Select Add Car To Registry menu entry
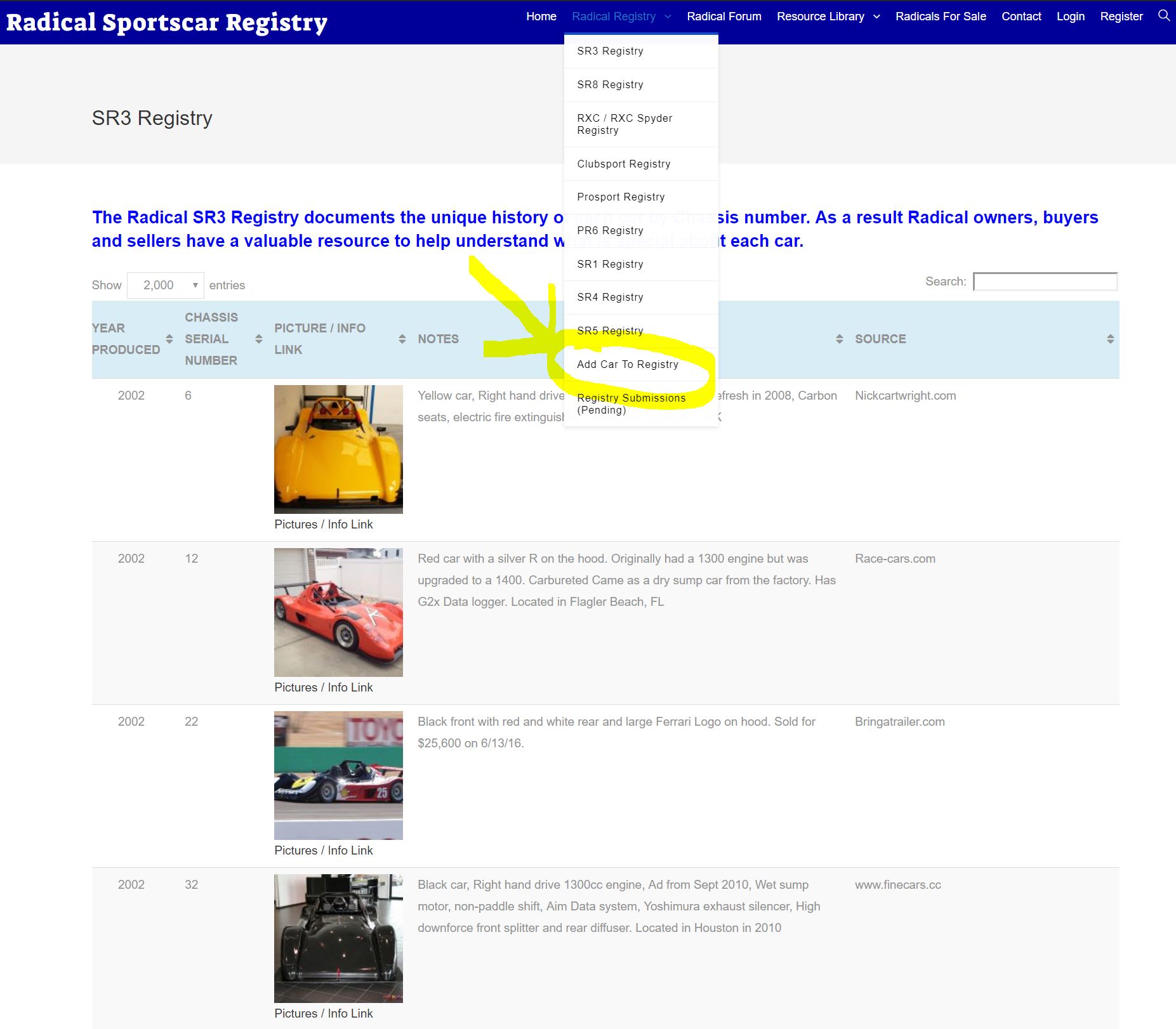This screenshot has width=1176, height=1029. 627,364
